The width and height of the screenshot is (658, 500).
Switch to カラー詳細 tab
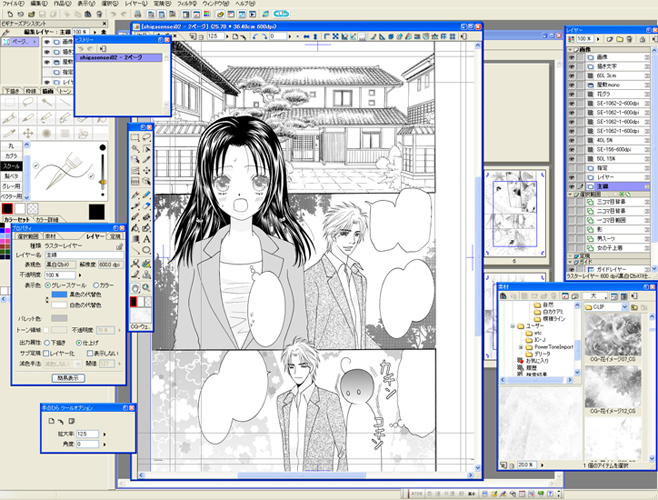pyautogui.click(x=47, y=220)
